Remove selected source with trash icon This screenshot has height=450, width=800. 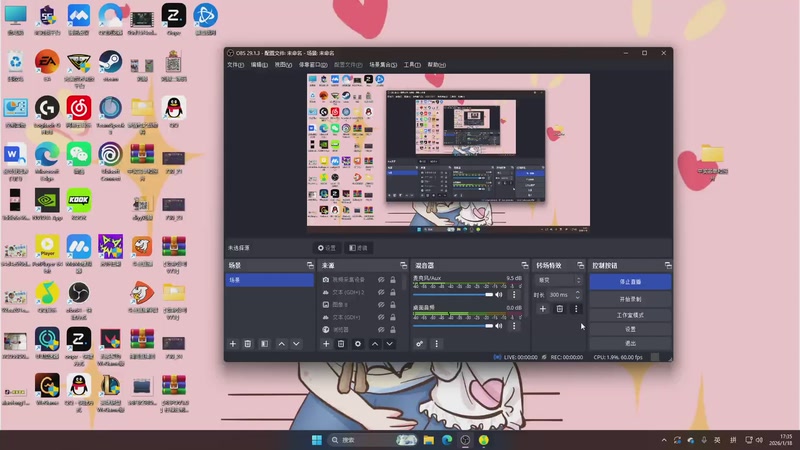tap(341, 344)
